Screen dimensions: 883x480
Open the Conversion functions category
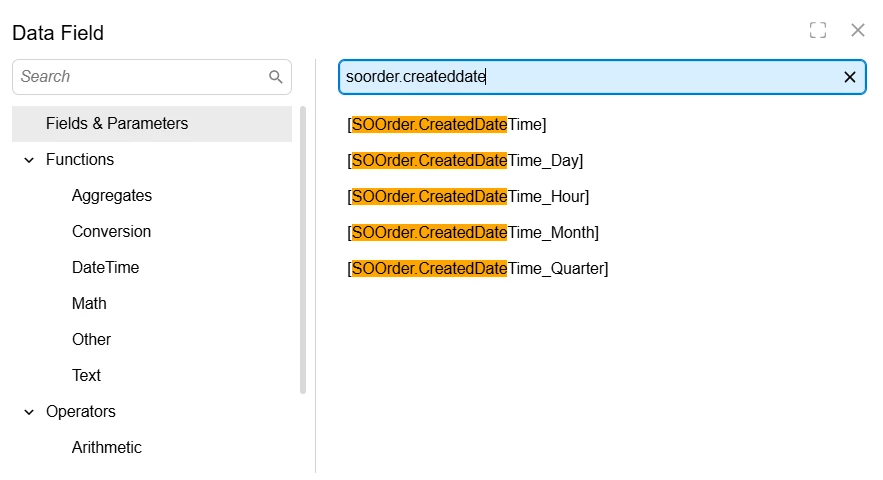[x=112, y=232]
